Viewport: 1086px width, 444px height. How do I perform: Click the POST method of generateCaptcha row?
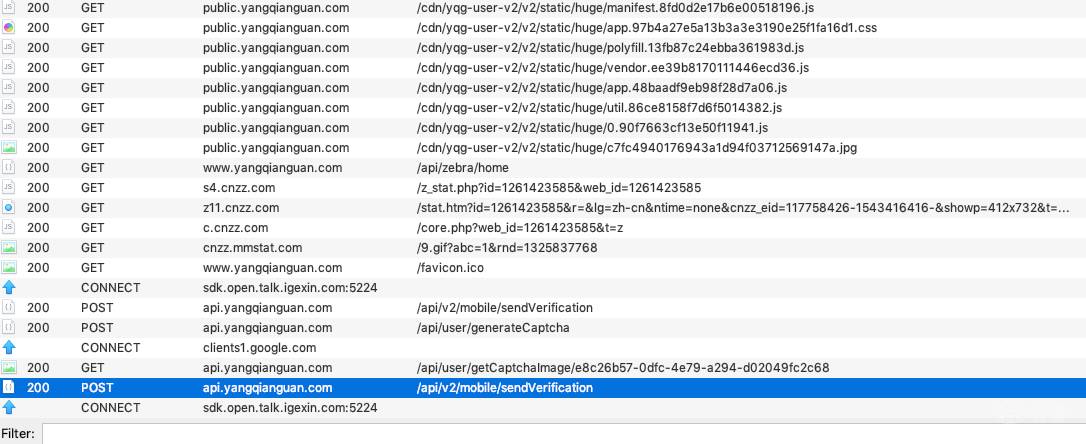[x=97, y=328]
